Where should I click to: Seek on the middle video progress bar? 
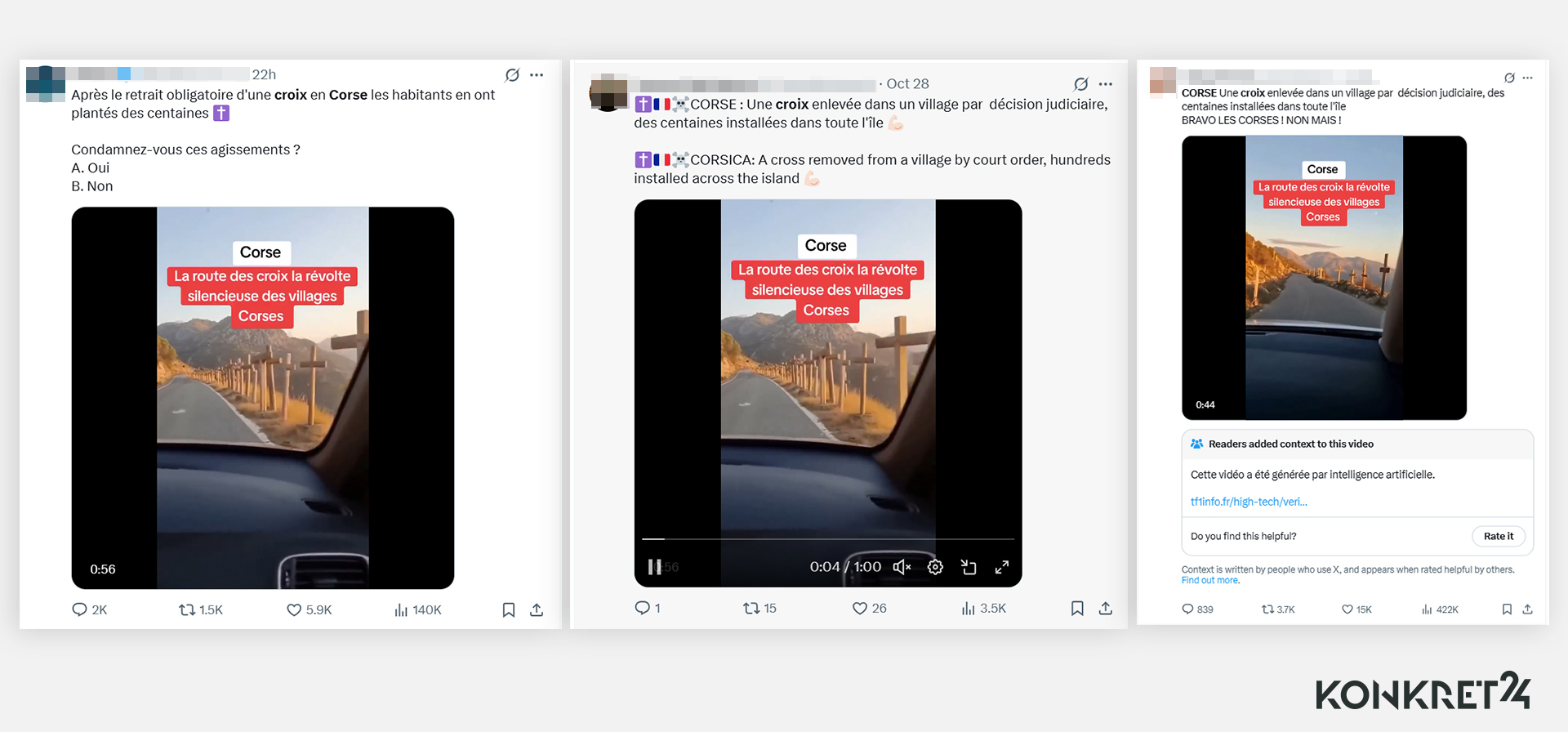[827, 539]
